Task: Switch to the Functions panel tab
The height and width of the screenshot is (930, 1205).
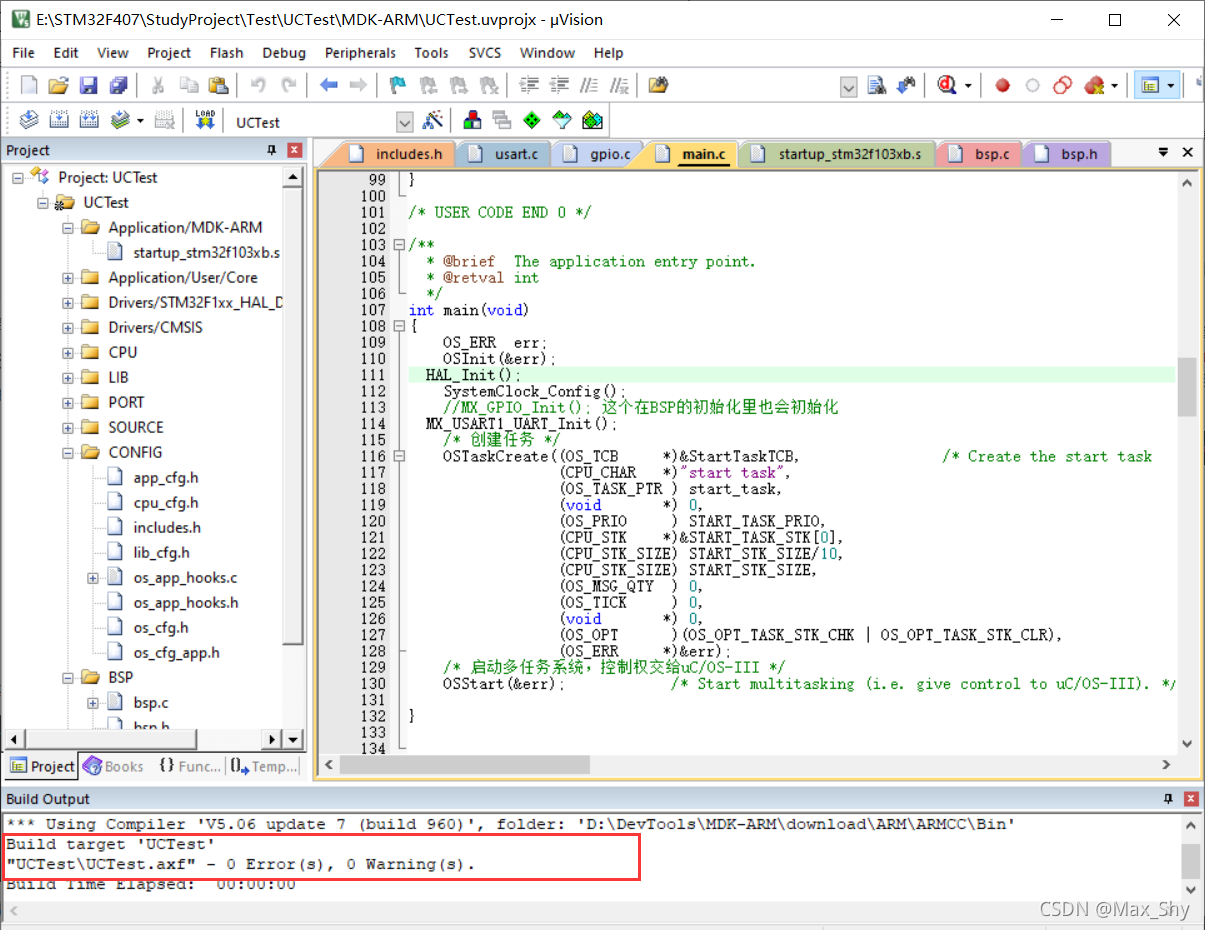Action: pos(188,766)
